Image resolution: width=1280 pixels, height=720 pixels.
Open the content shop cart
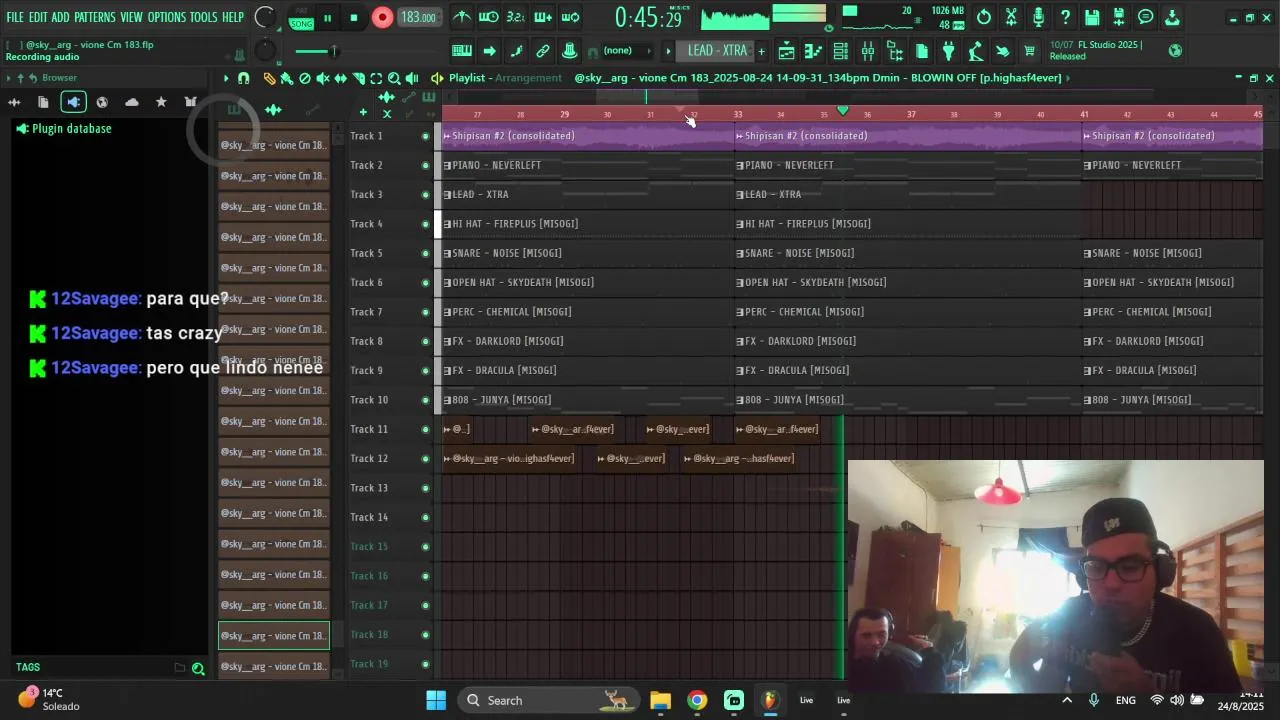(x=1029, y=51)
